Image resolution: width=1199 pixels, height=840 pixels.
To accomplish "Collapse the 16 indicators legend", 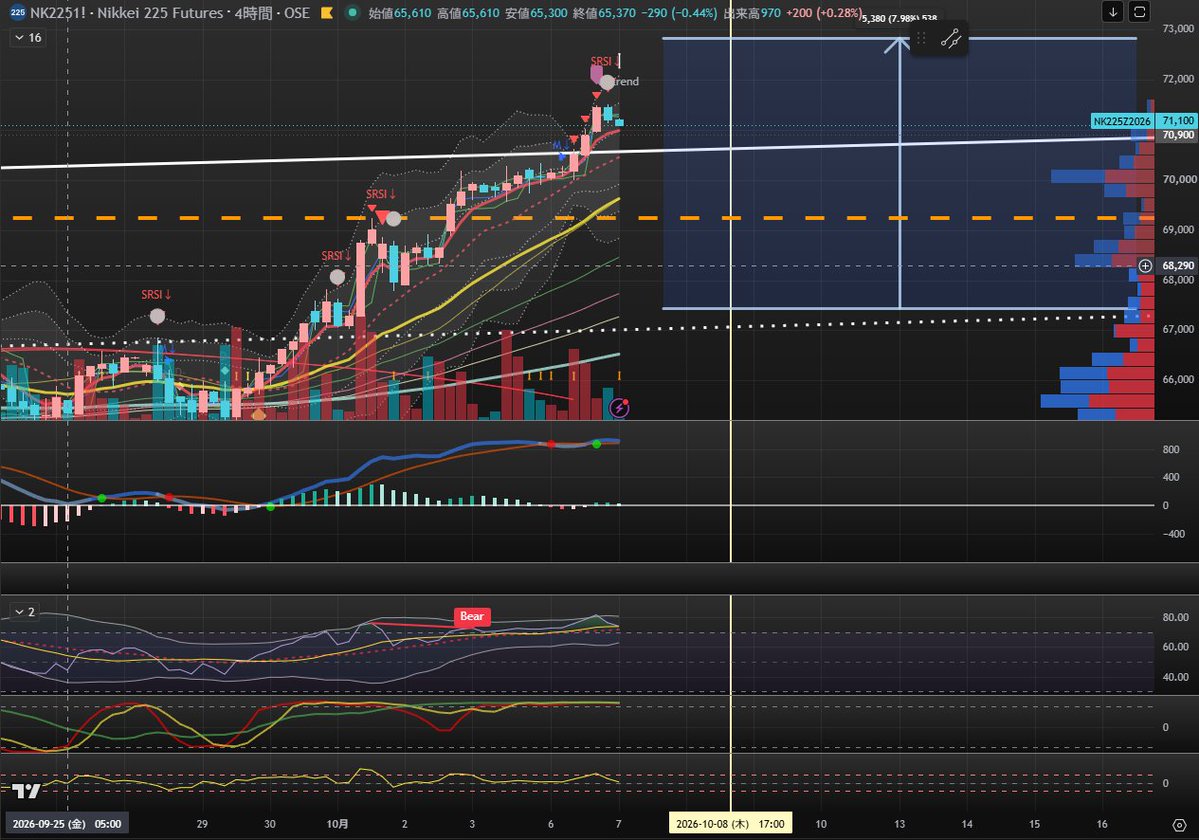I will click(28, 37).
